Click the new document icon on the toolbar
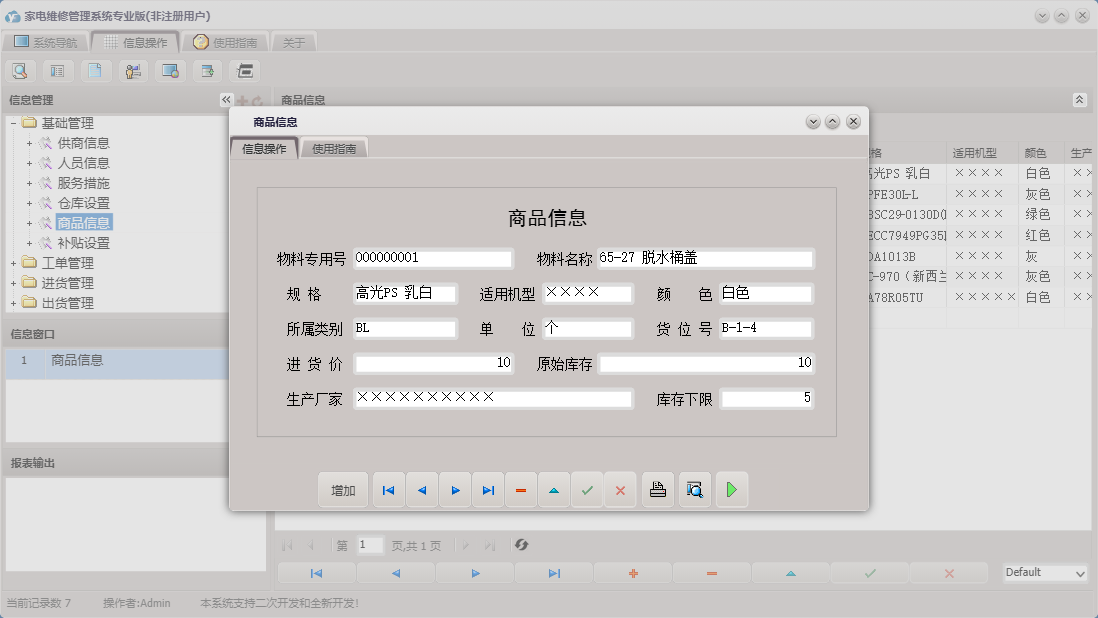The width and height of the screenshot is (1098, 618). pyautogui.click(x=93, y=70)
